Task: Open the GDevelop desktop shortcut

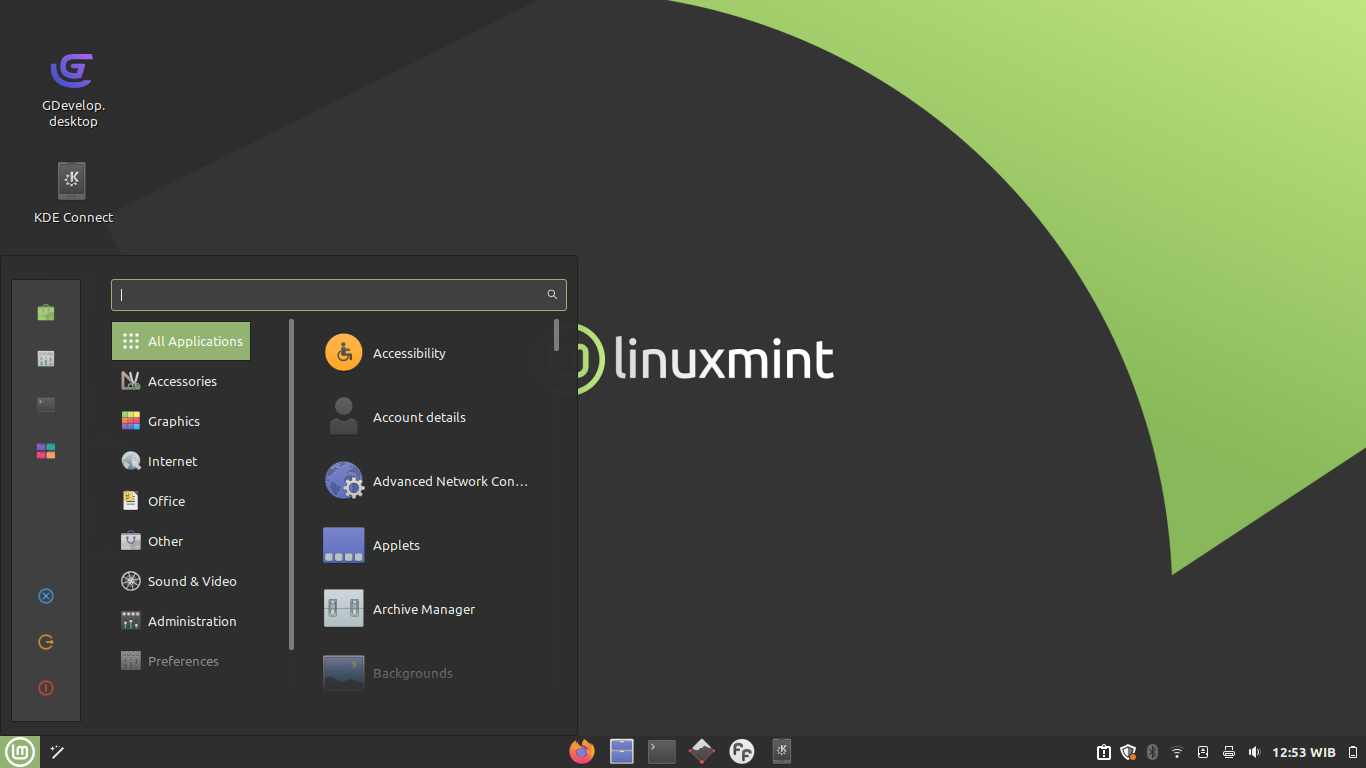Action: pyautogui.click(x=73, y=89)
